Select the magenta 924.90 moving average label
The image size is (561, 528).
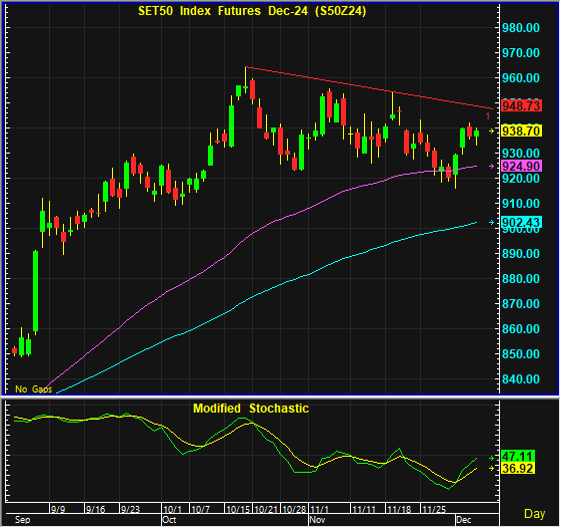pyautogui.click(x=521, y=166)
